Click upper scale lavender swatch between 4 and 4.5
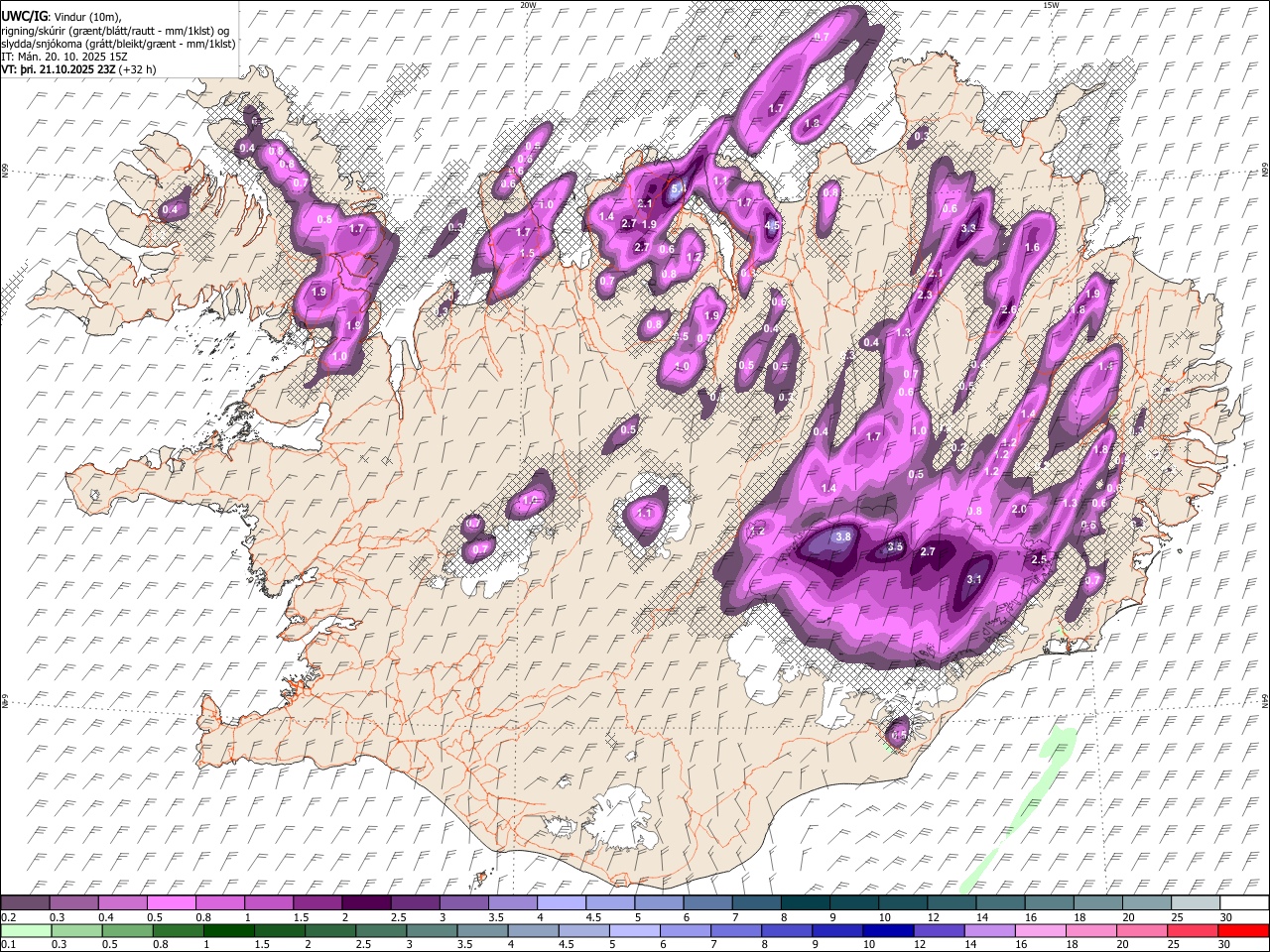The width and height of the screenshot is (1270, 952). click(x=562, y=903)
